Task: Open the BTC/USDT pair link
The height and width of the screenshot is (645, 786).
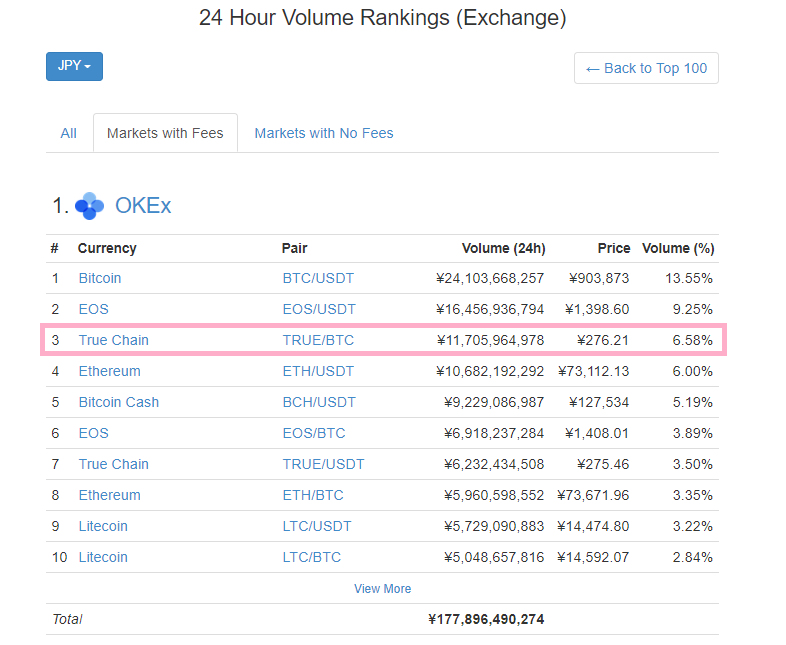Action: coord(318,278)
